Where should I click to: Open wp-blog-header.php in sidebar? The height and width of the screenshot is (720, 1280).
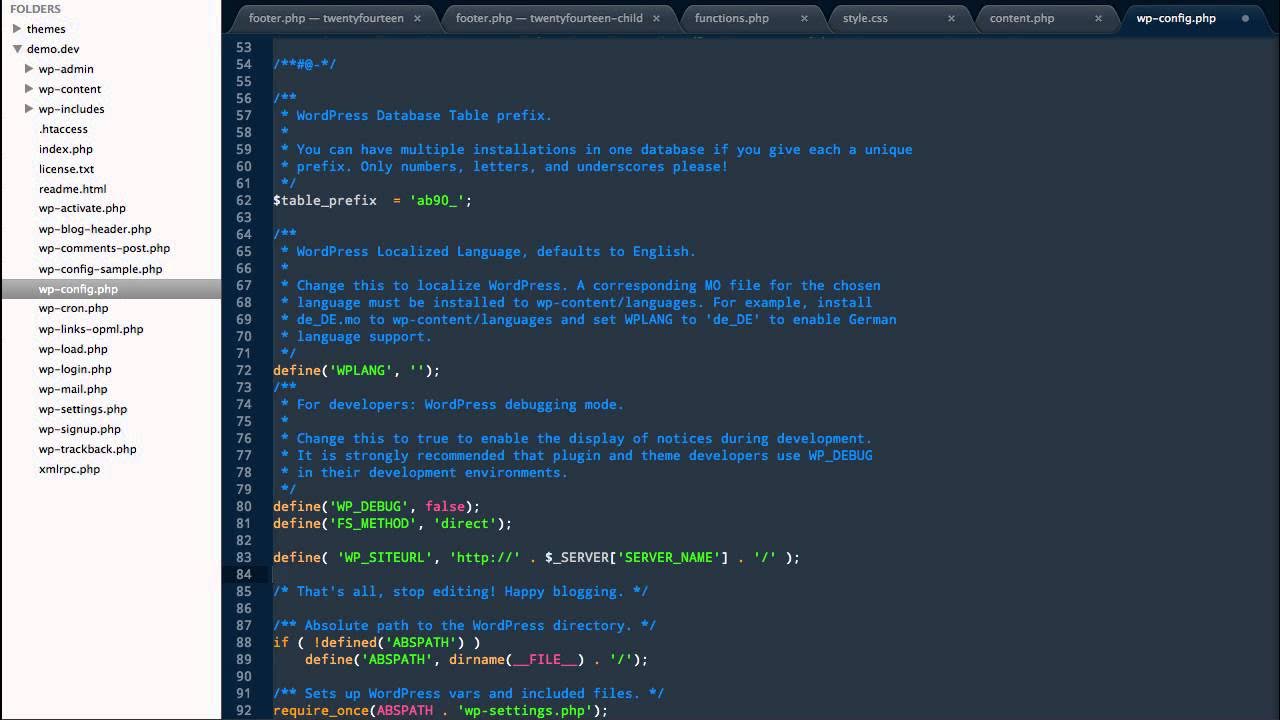(95, 229)
